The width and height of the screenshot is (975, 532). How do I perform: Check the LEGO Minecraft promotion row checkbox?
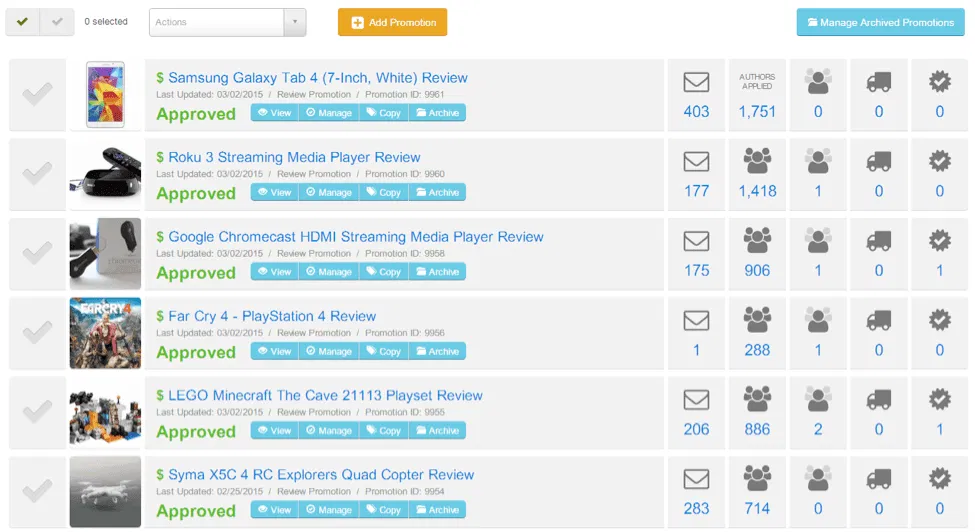pos(37,412)
